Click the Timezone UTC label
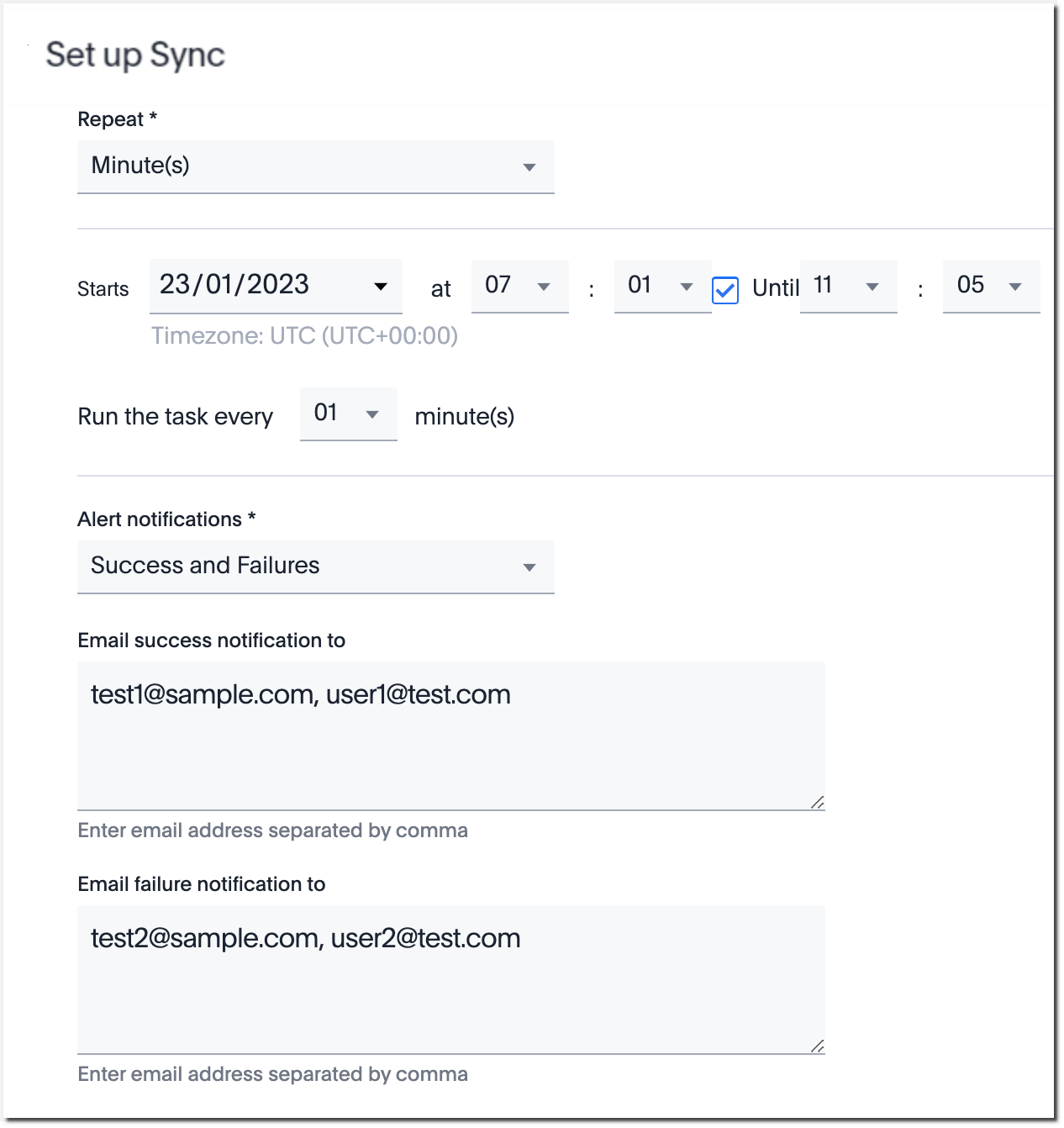 click(303, 335)
